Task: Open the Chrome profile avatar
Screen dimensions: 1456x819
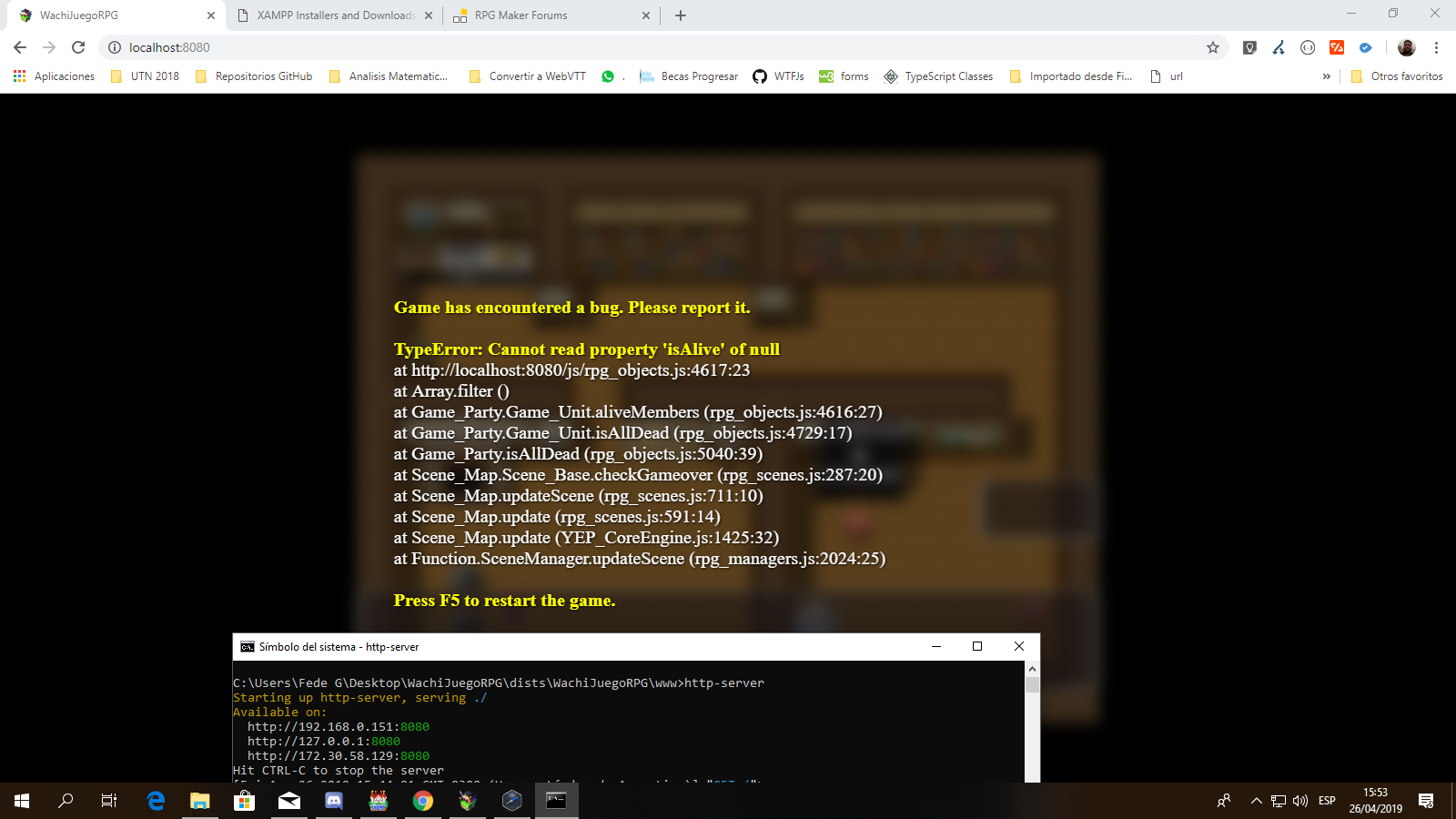Action: point(1406,47)
